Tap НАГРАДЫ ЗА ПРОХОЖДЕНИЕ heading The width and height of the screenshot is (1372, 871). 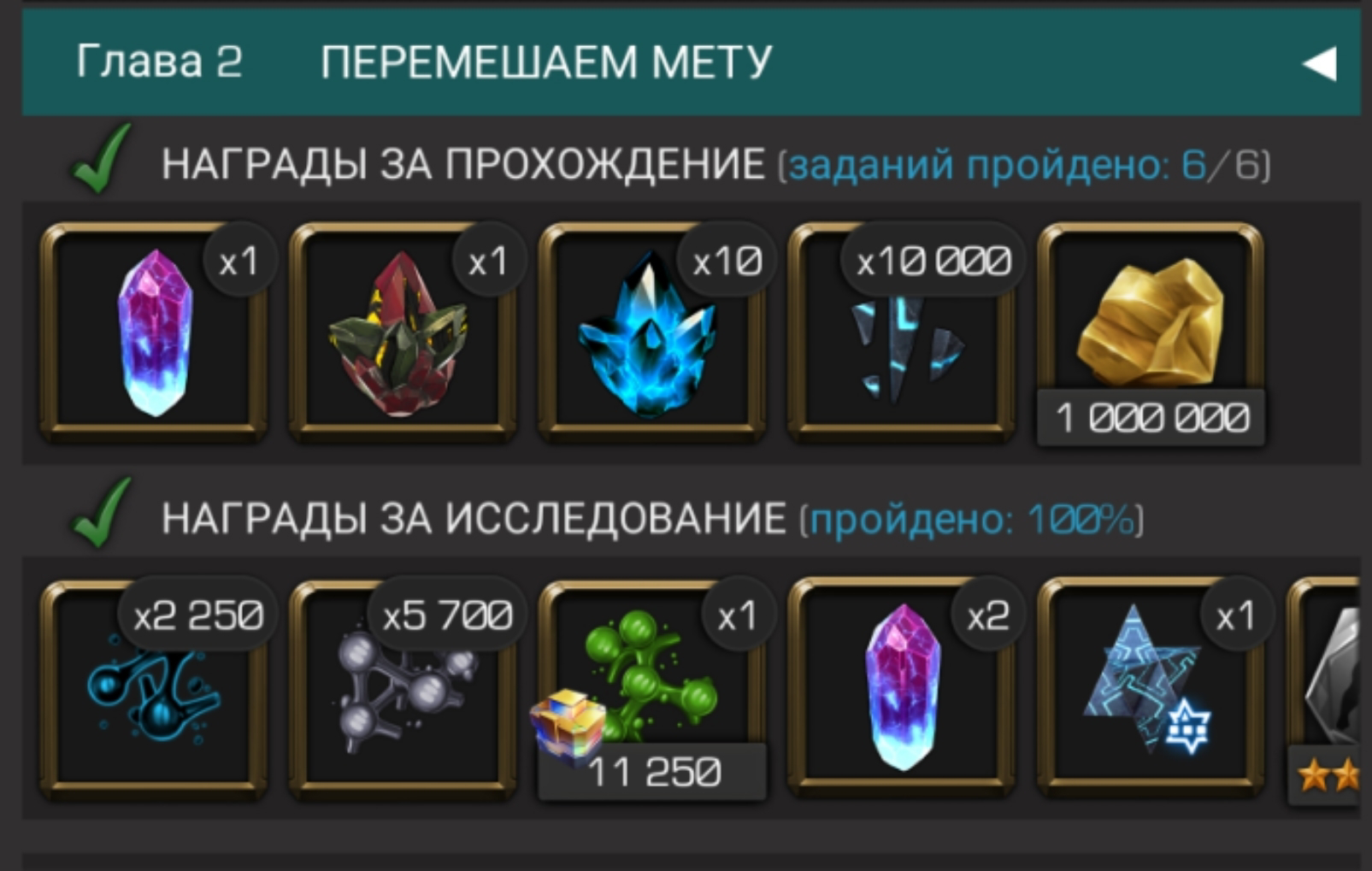pyautogui.click(x=463, y=163)
